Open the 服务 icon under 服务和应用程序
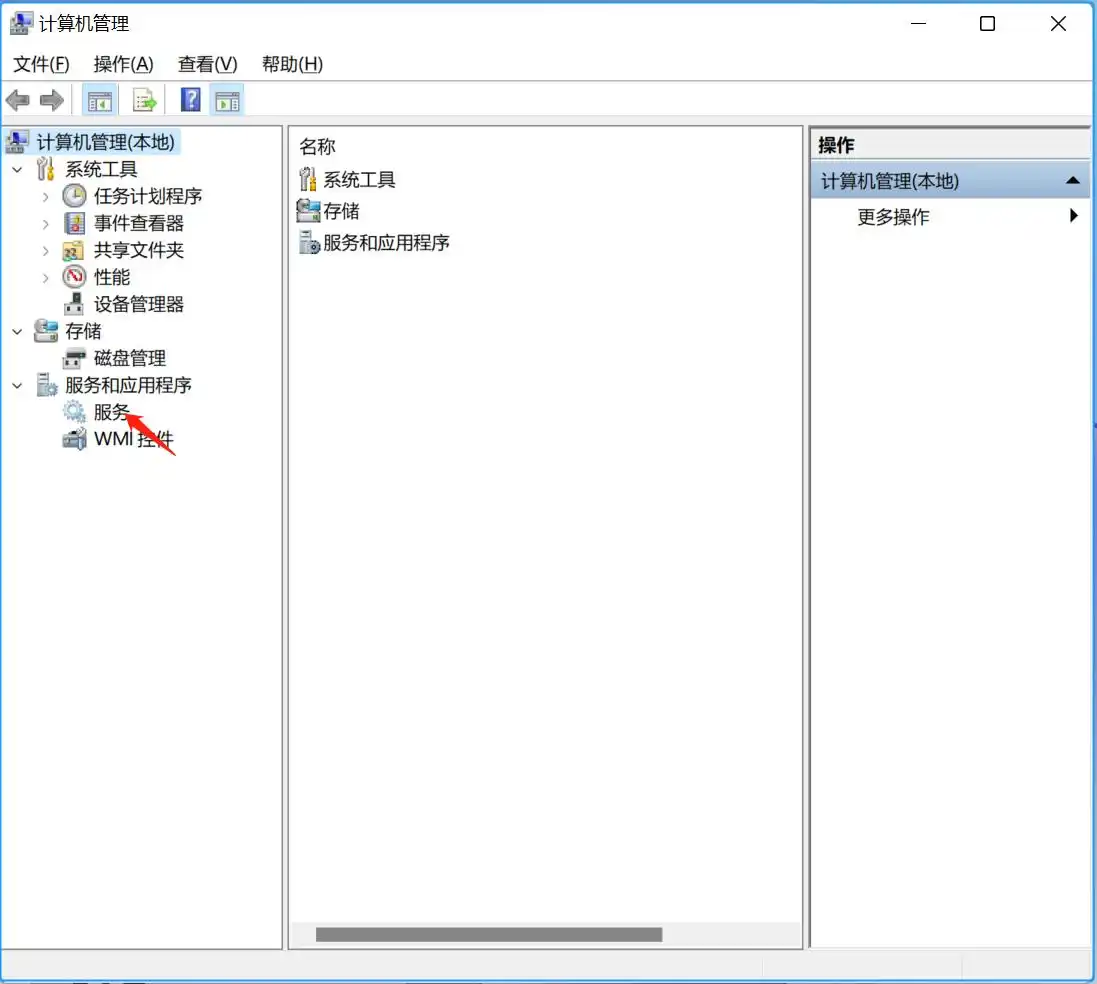This screenshot has height=984, width=1097. pyautogui.click(x=110, y=411)
